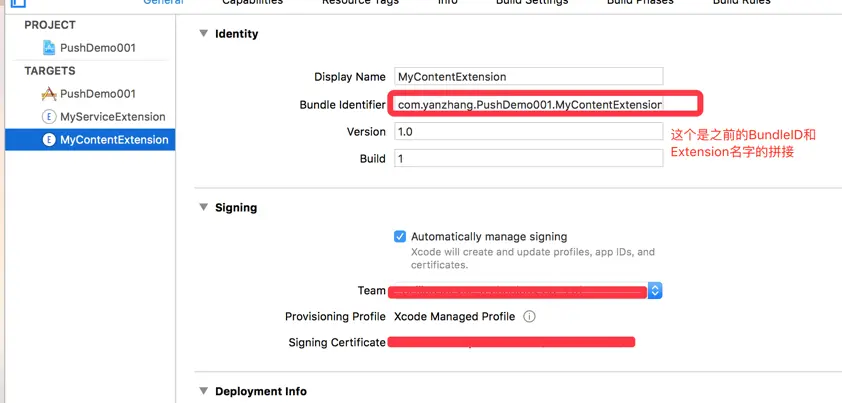Viewport: 842px width, 403px height.
Task: Click the Display Name field
Action: coord(528,76)
